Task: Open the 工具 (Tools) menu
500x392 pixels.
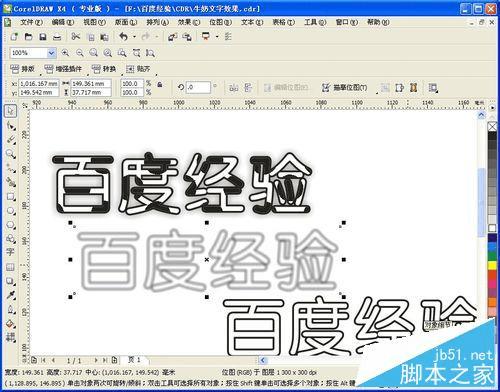Action: (x=315, y=22)
